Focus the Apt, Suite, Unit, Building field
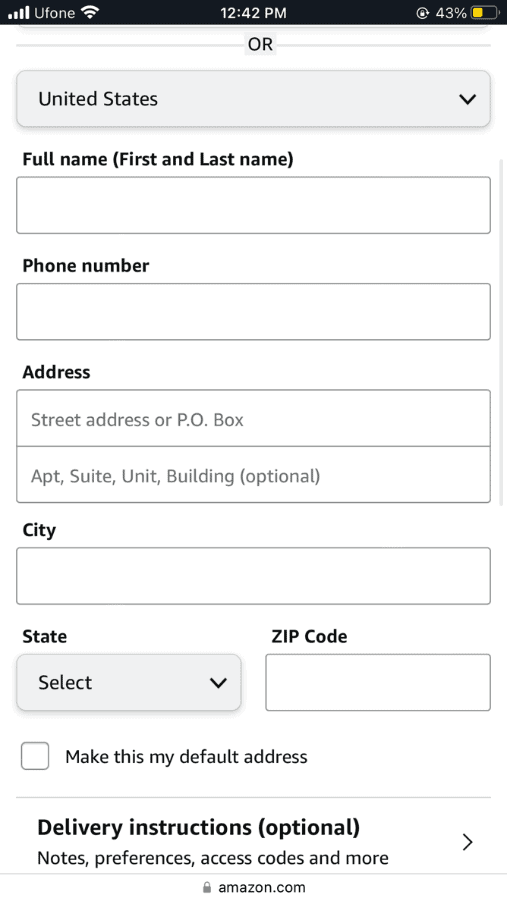 coord(254,475)
